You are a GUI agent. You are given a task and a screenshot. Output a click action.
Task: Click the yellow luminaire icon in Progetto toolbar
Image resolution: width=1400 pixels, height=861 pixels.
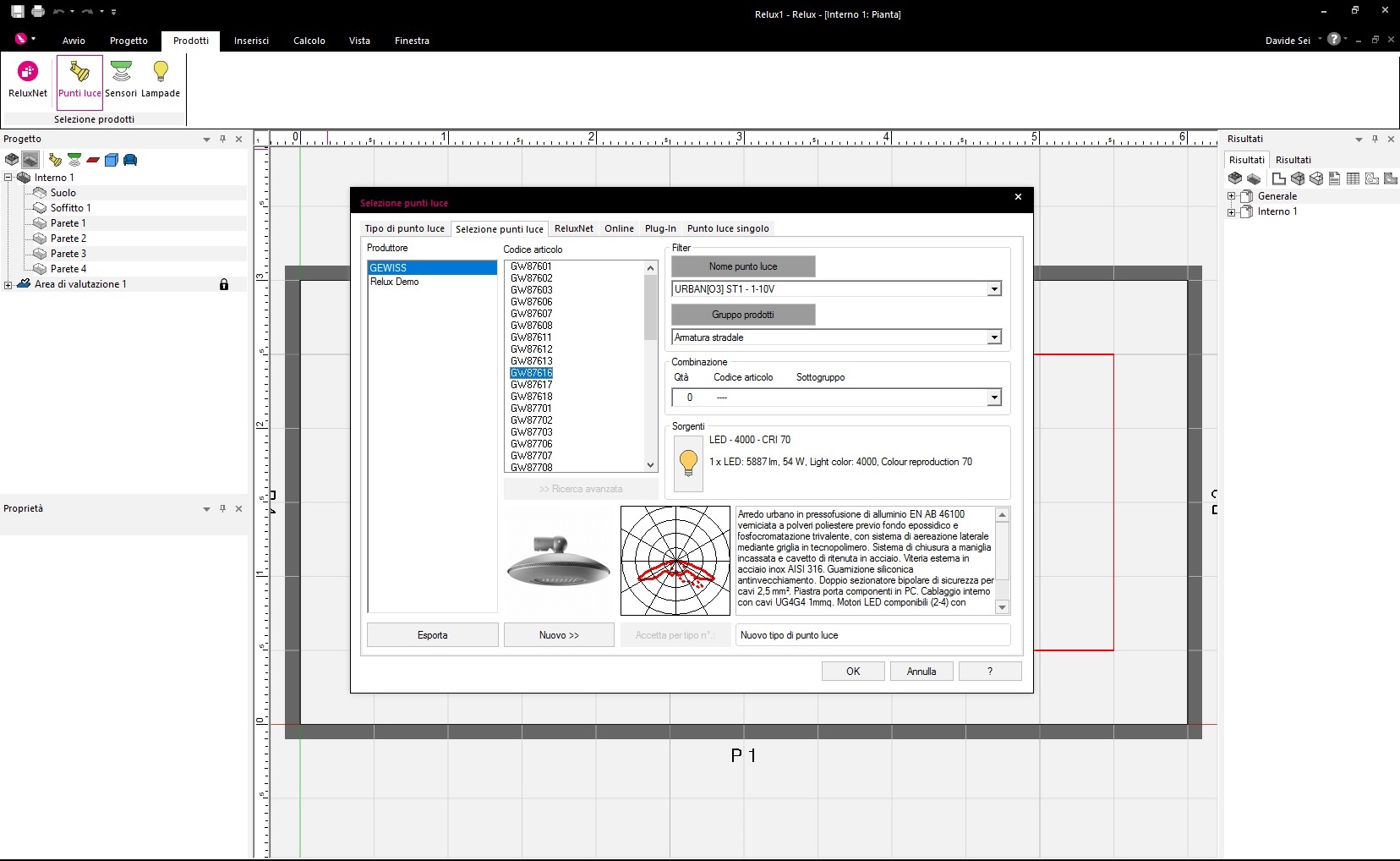click(x=56, y=160)
